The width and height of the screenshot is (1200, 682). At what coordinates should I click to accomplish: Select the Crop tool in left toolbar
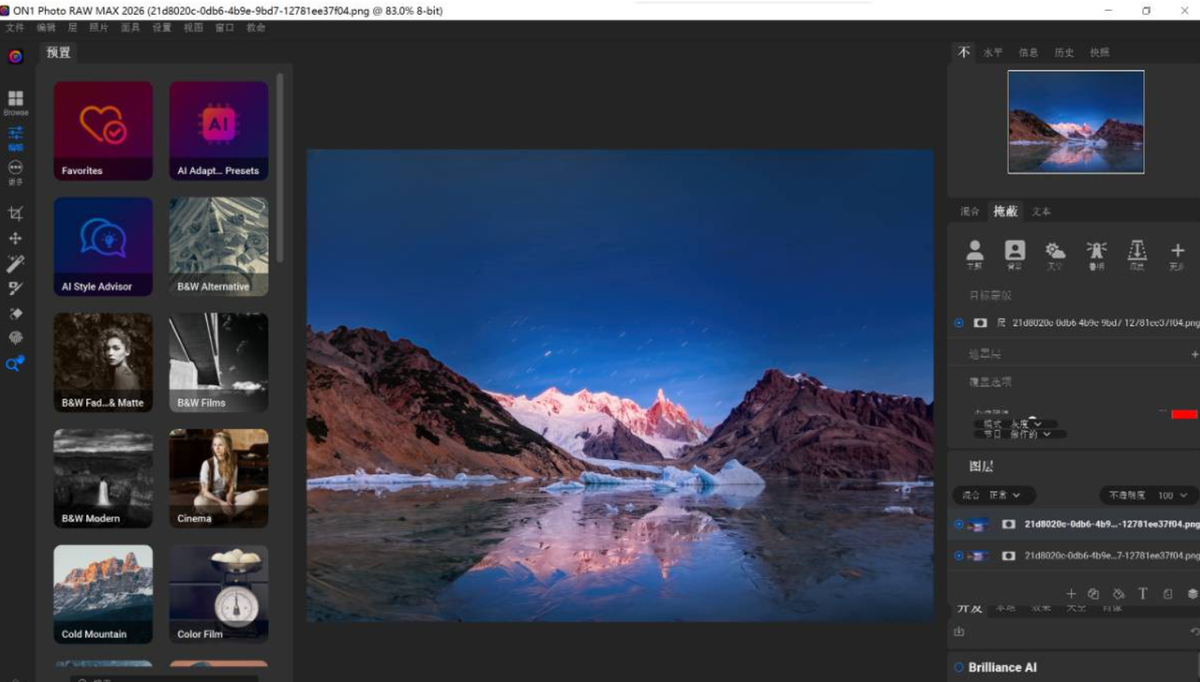pos(15,213)
